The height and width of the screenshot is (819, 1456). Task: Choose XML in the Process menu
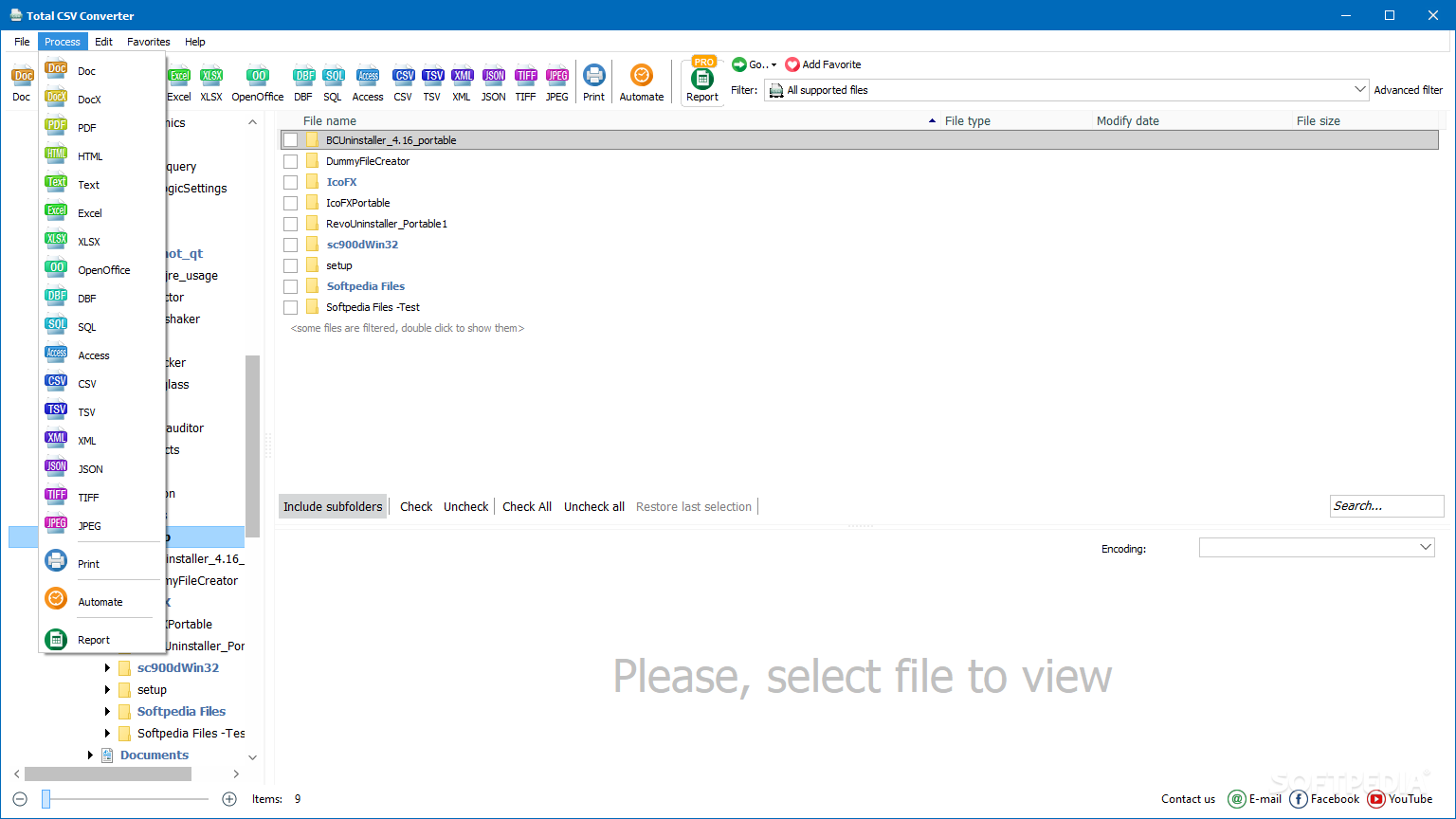point(102,441)
